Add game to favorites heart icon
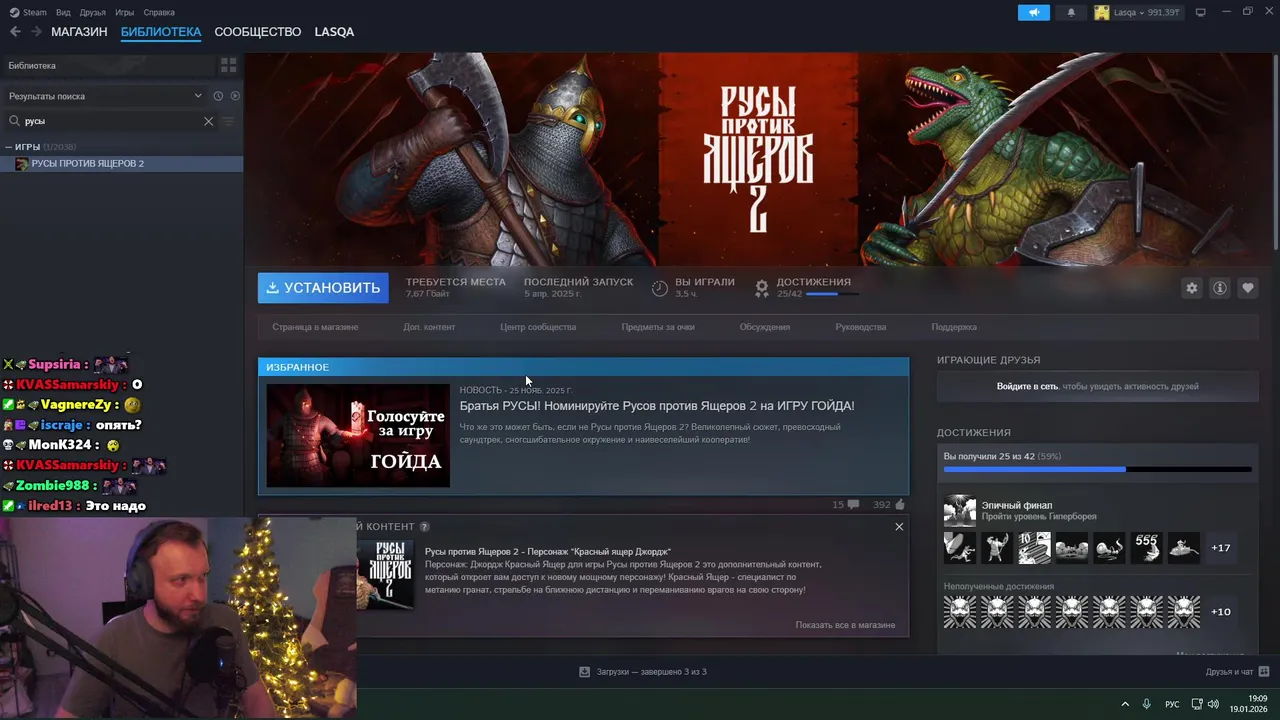1280x720 pixels. tap(1247, 288)
